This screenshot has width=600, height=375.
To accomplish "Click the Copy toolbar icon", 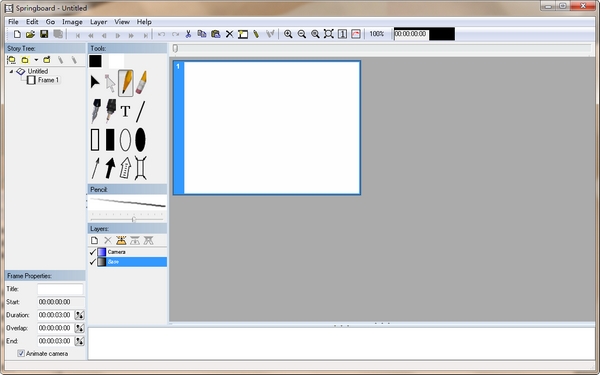I will pyautogui.click(x=202, y=34).
